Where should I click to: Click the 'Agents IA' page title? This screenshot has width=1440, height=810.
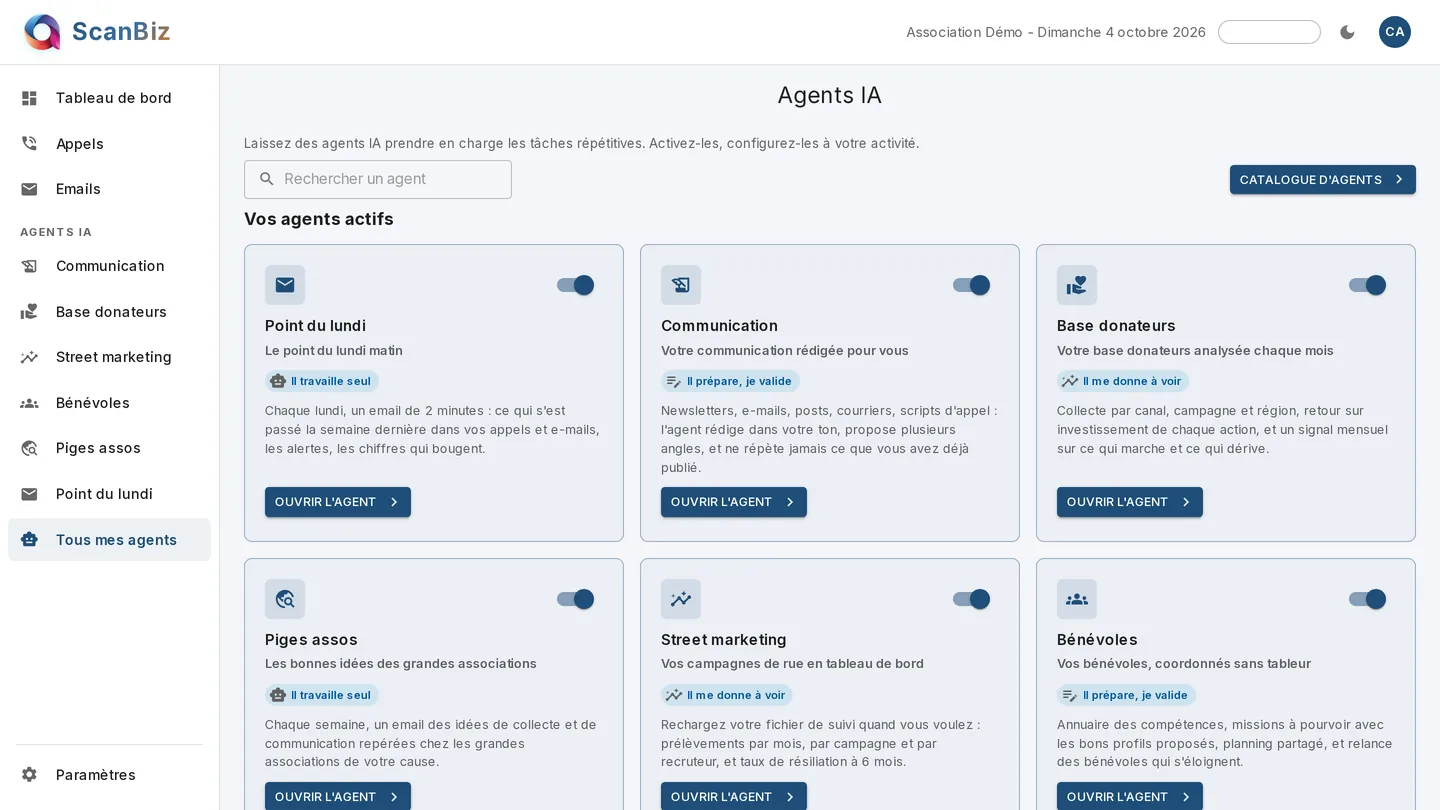[830, 95]
